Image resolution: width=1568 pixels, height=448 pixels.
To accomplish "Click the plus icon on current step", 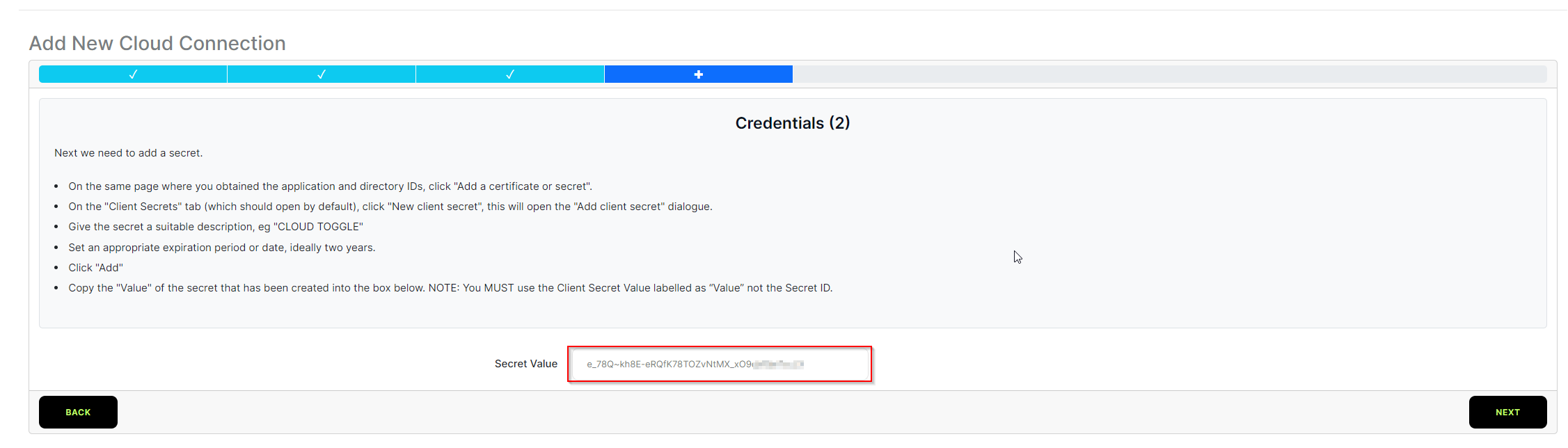I will [699, 74].
